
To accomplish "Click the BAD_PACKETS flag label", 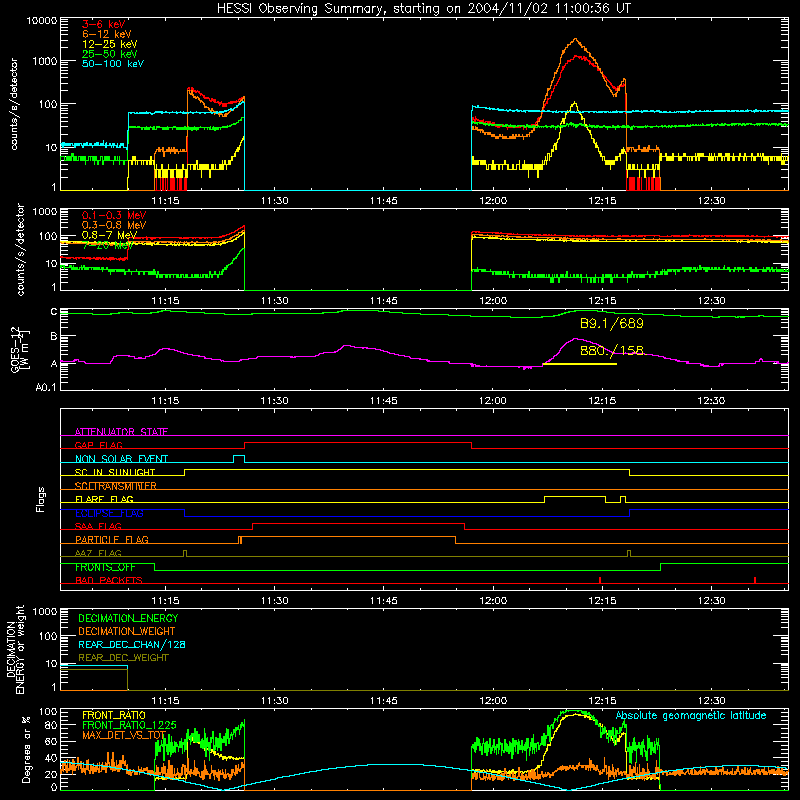I will coord(109,580).
